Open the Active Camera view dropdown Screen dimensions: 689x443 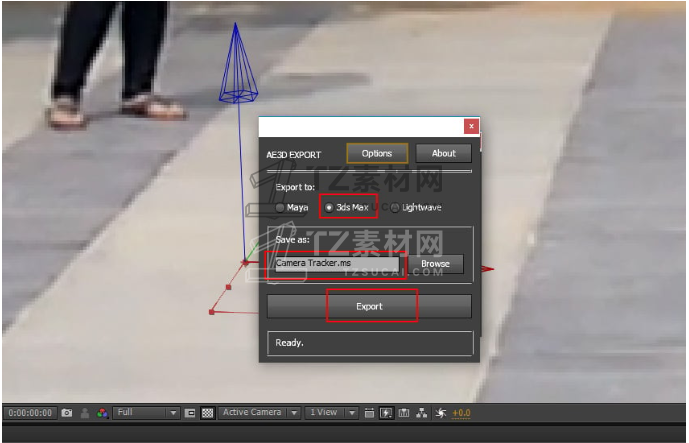click(259, 413)
